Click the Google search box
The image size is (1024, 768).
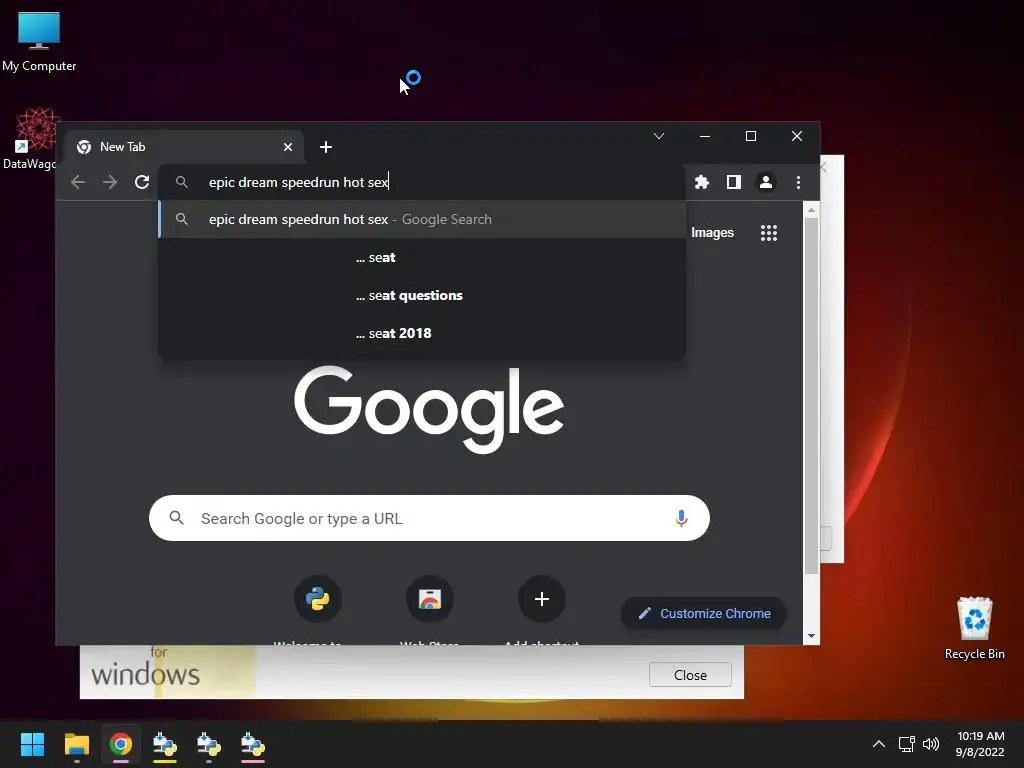pos(429,518)
